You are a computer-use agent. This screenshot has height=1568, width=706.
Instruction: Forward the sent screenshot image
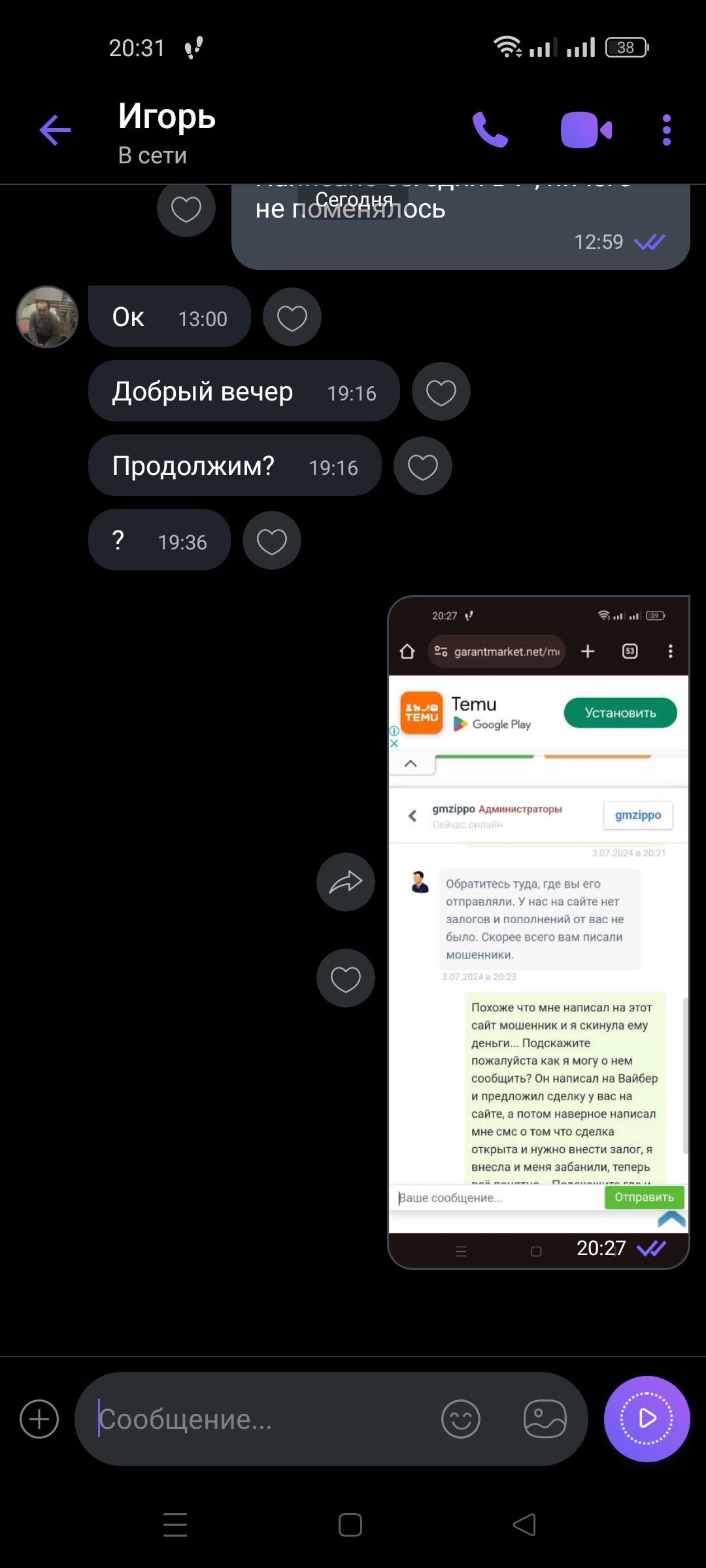(345, 882)
